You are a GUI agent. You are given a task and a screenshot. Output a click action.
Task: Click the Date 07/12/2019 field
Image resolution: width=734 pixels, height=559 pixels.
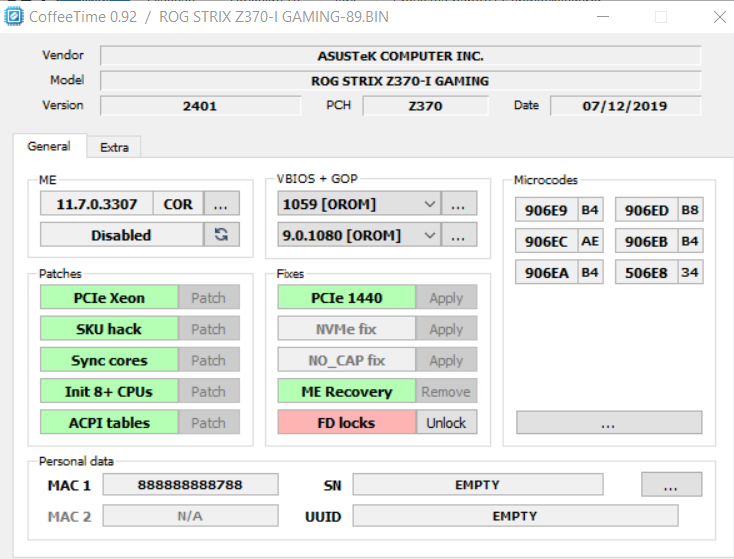pos(625,105)
